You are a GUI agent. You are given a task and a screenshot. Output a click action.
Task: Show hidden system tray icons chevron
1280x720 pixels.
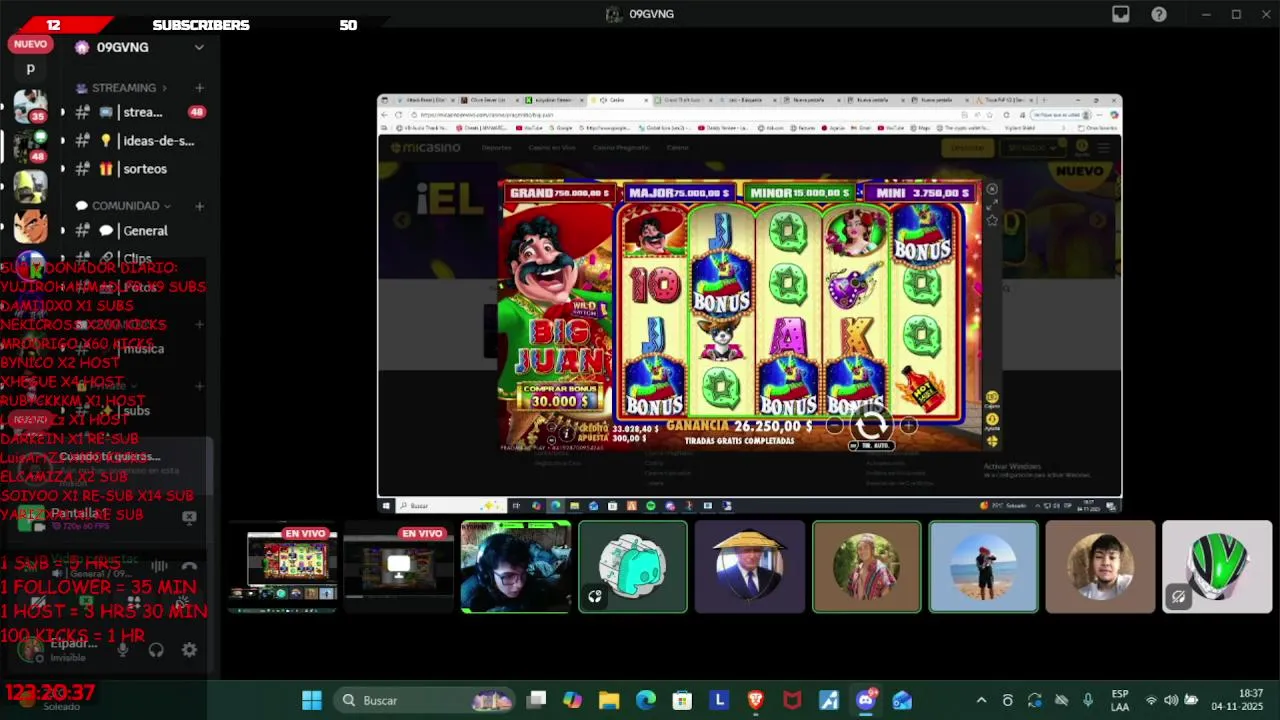(x=981, y=700)
